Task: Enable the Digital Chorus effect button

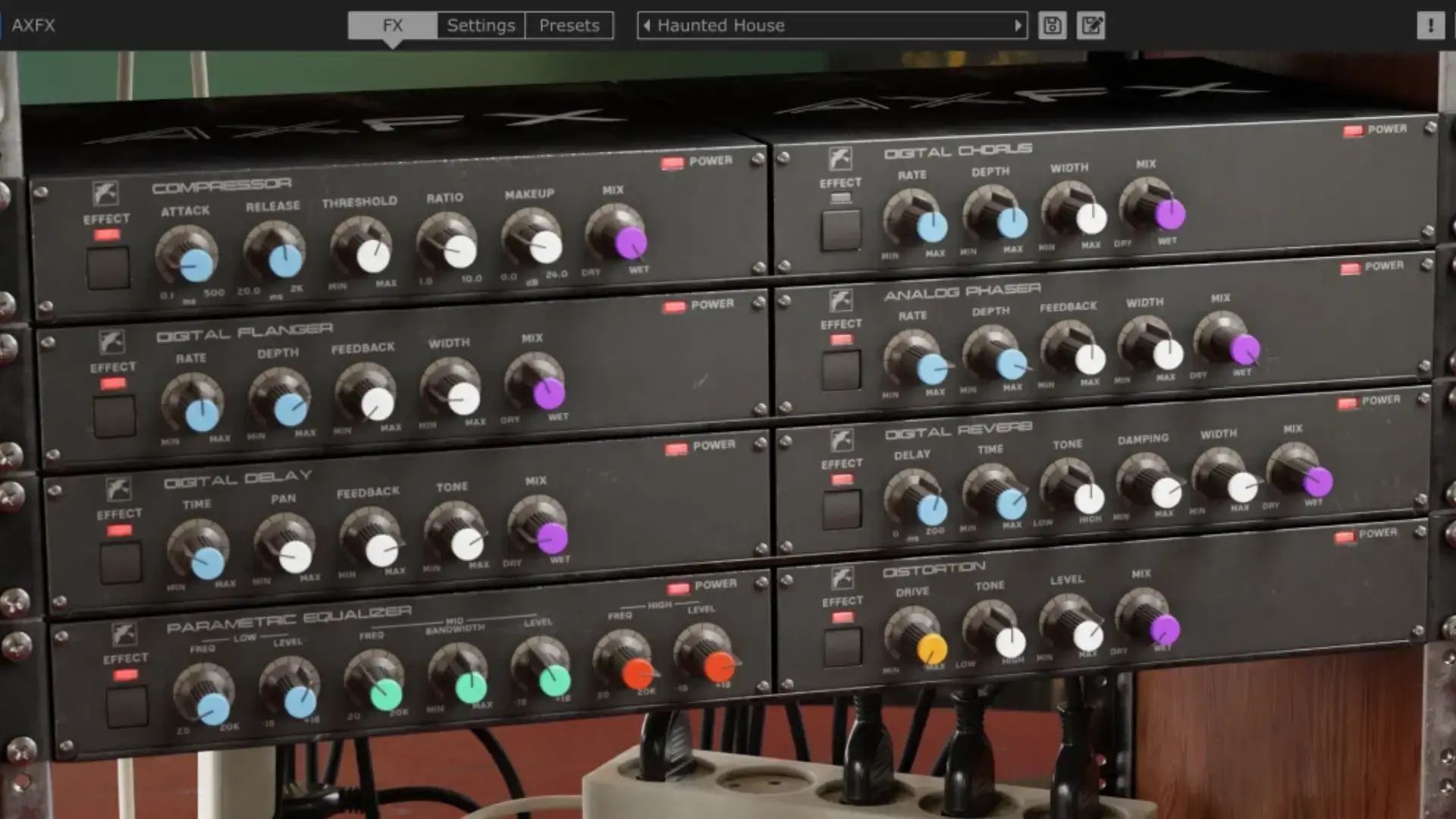Action: pyautogui.click(x=841, y=230)
